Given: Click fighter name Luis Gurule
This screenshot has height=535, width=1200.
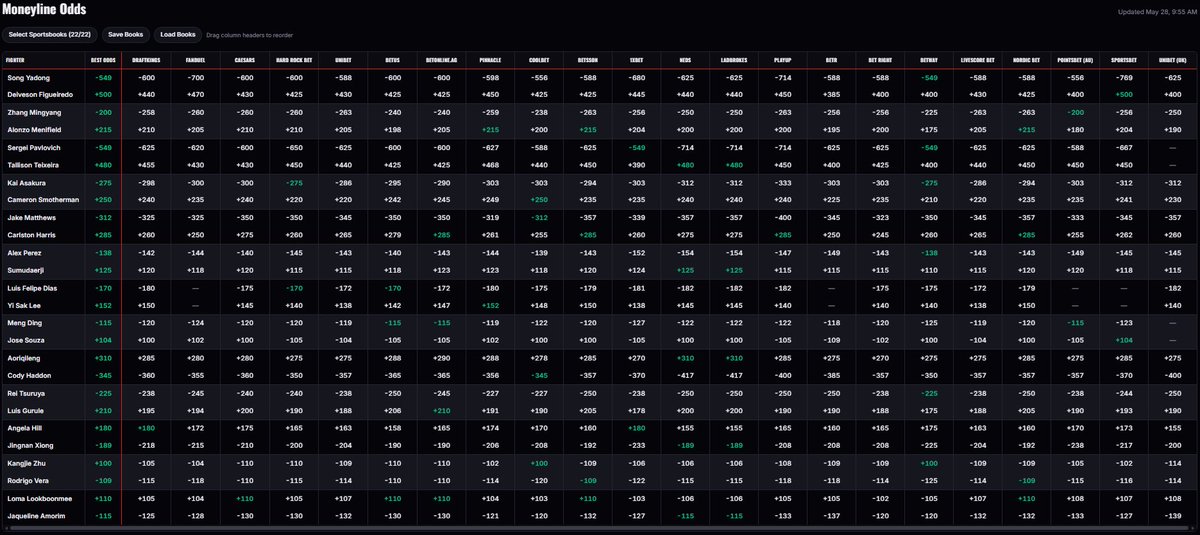Looking at the screenshot, I should (24, 411).
